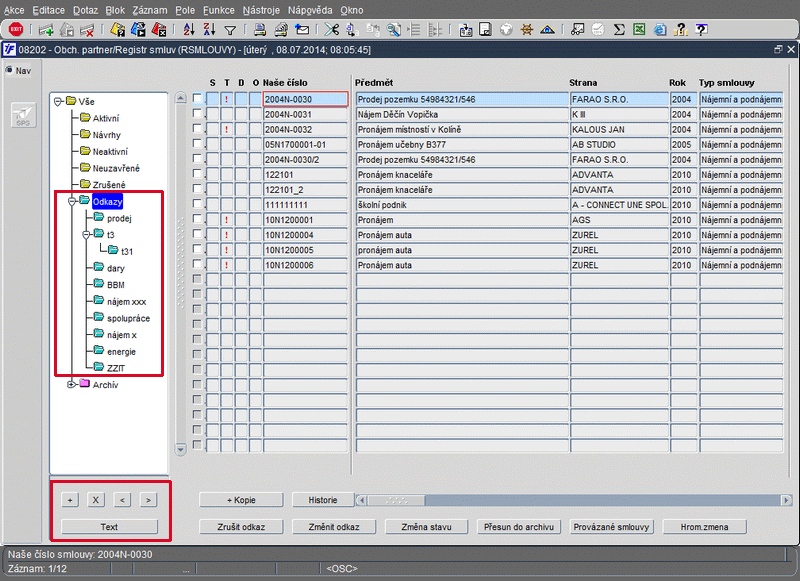Collapse the Vše root tree node
Viewport: 800px width, 581px height.
[58, 102]
